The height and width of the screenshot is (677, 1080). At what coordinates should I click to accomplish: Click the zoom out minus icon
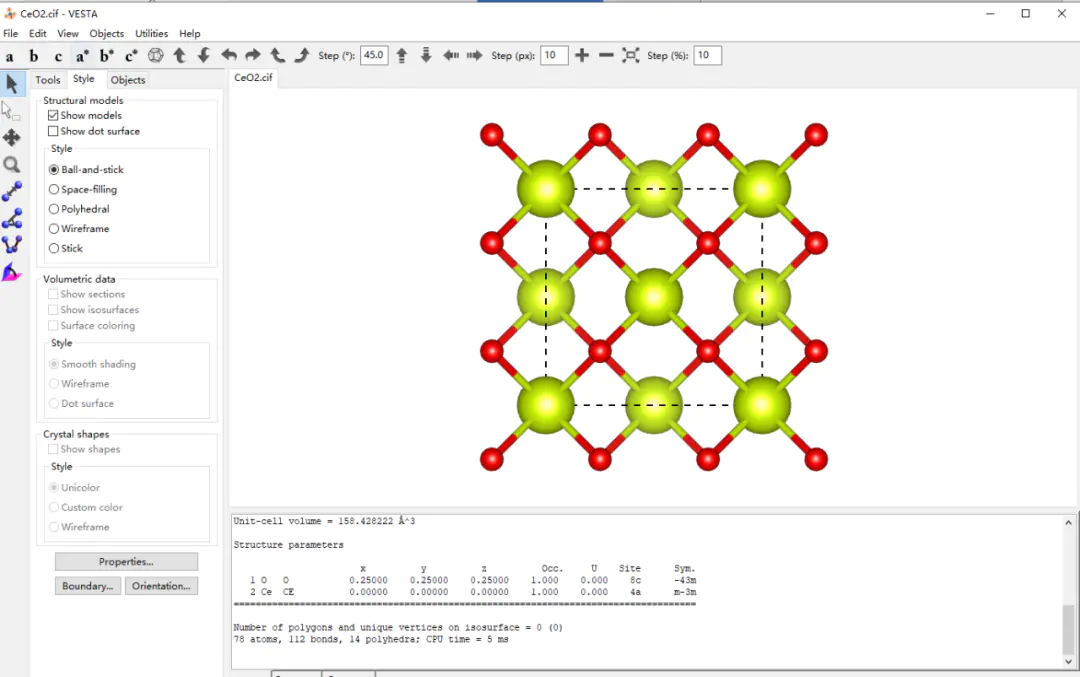coord(606,56)
